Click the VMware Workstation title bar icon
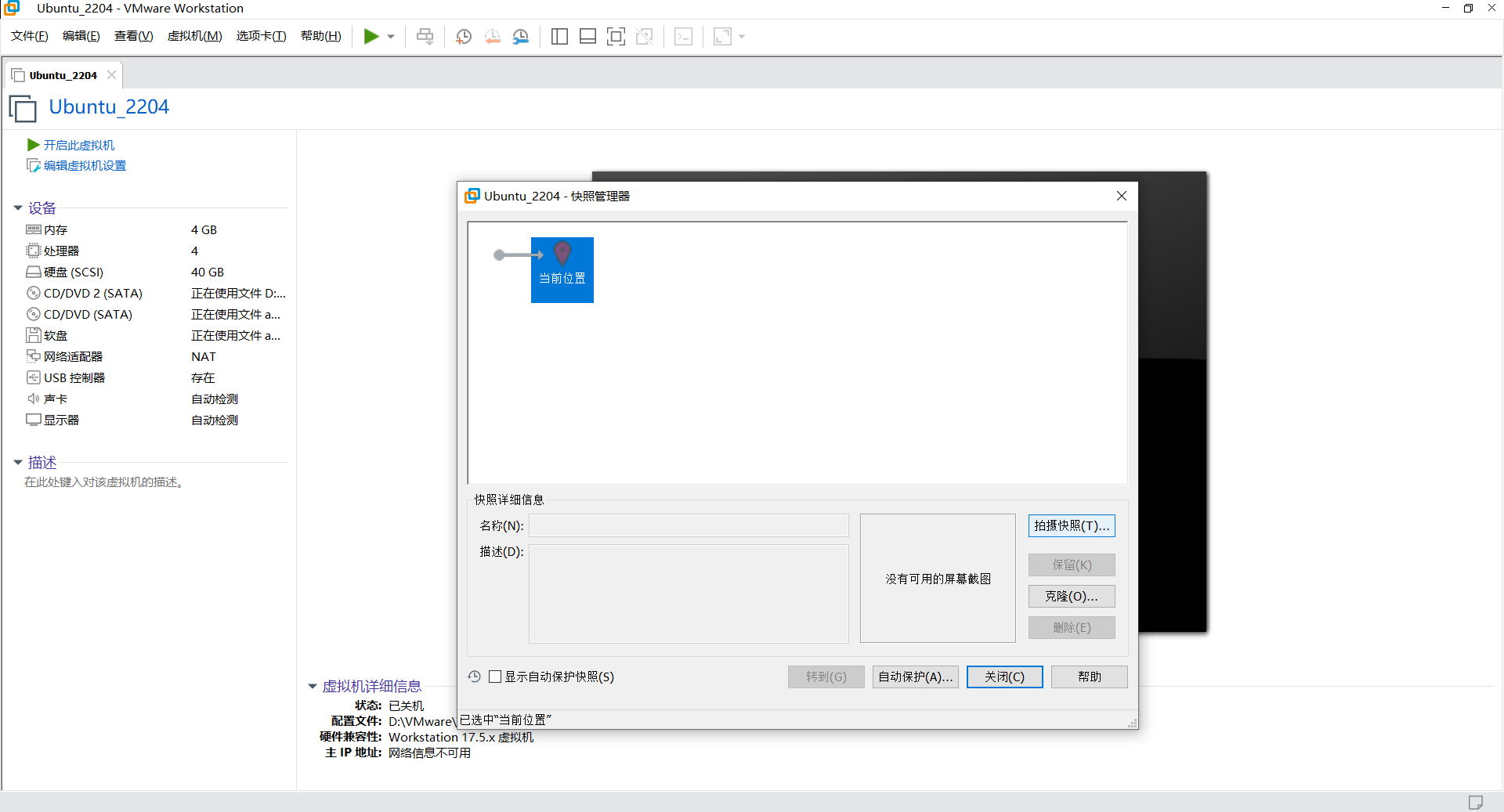This screenshot has width=1504, height=812. tap(12, 8)
